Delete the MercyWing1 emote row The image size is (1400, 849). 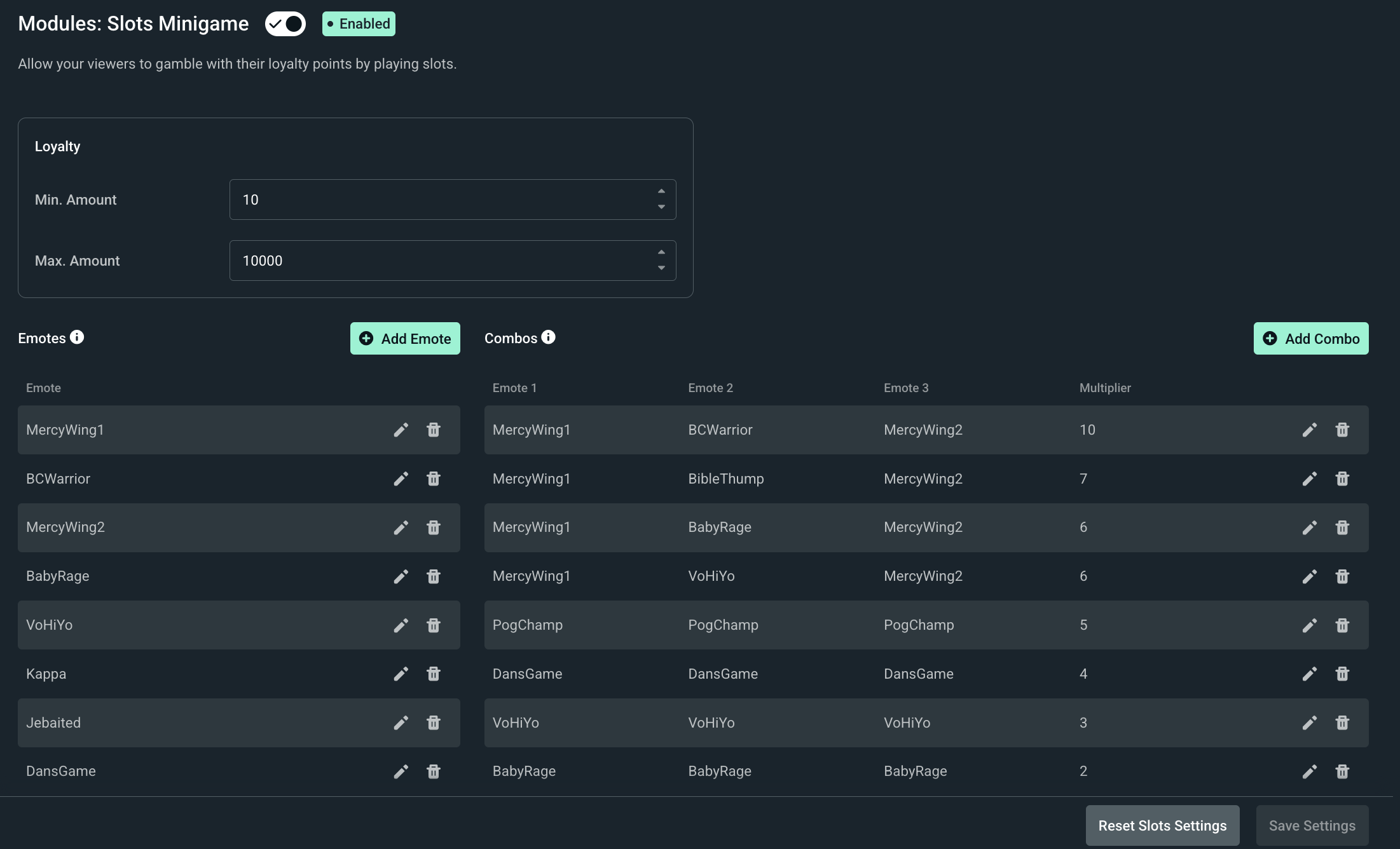[x=434, y=430]
